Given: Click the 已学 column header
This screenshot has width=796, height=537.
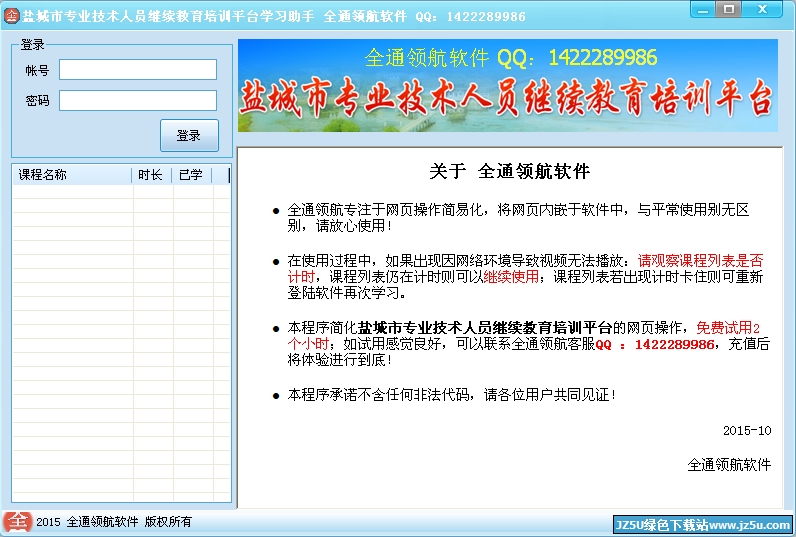Looking at the screenshot, I should click(191, 175).
